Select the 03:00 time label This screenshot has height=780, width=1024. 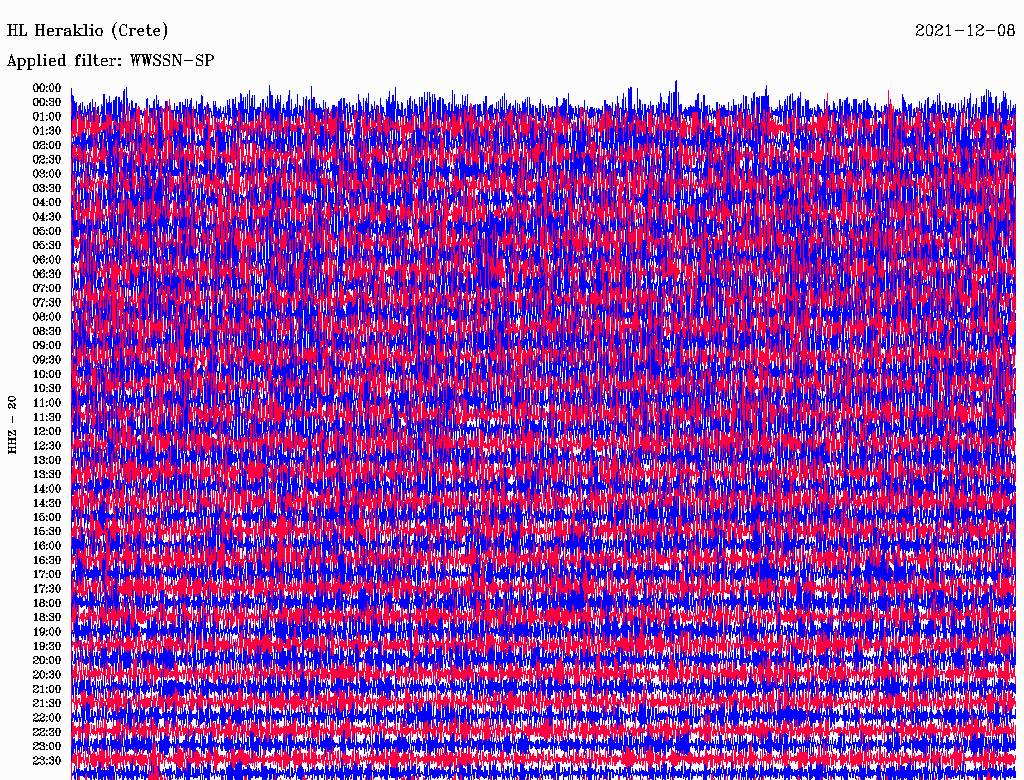coord(46,174)
